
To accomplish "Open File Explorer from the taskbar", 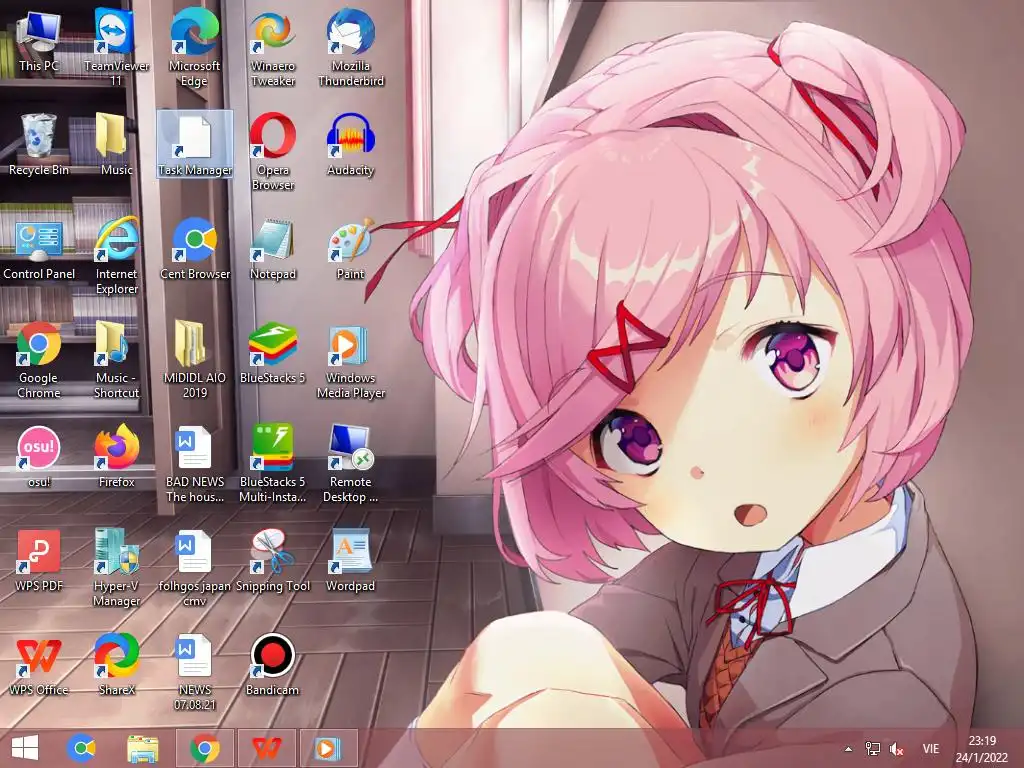I will click(142, 748).
